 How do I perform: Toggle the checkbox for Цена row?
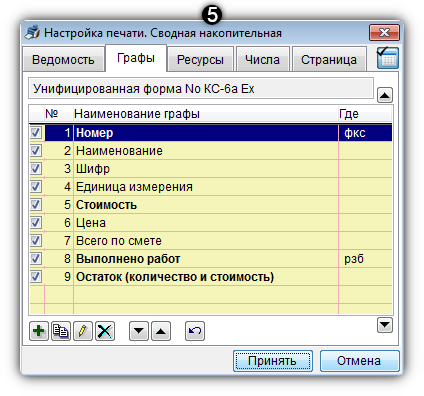point(36,223)
